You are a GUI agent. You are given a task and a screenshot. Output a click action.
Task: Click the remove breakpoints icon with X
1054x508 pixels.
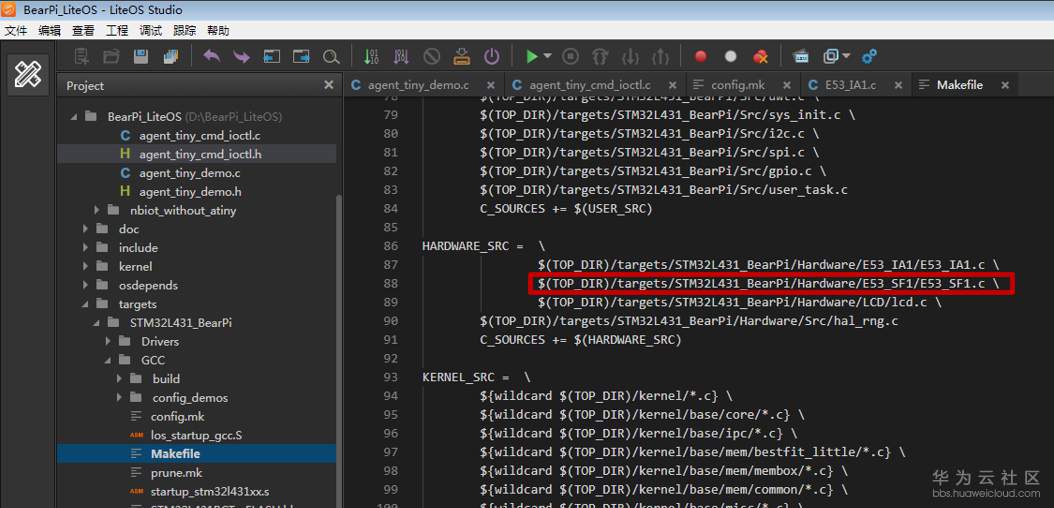click(760, 57)
